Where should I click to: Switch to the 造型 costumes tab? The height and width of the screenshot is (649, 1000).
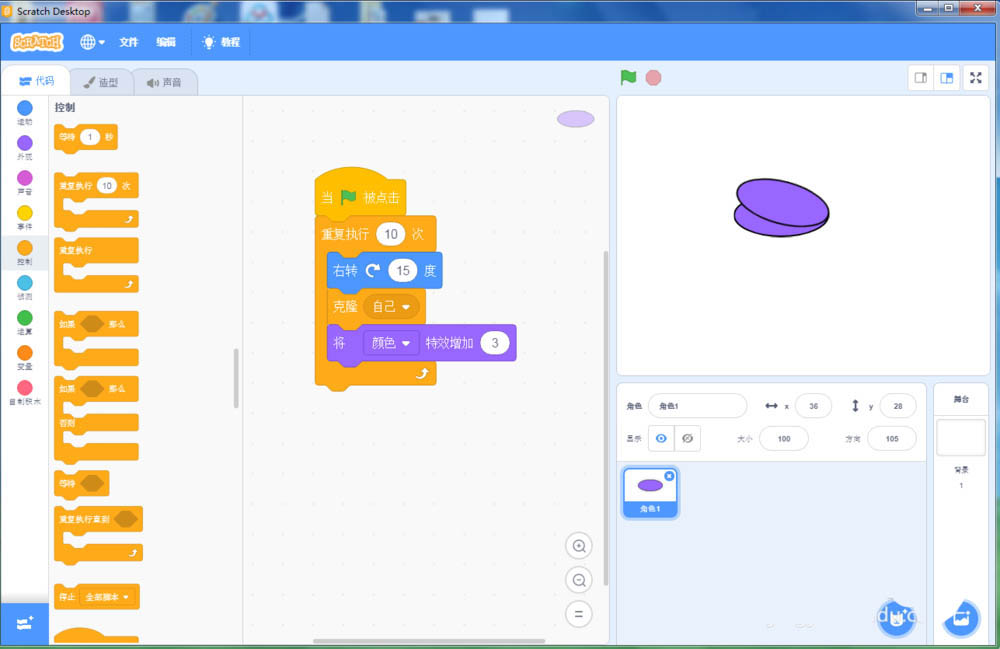[x=101, y=82]
